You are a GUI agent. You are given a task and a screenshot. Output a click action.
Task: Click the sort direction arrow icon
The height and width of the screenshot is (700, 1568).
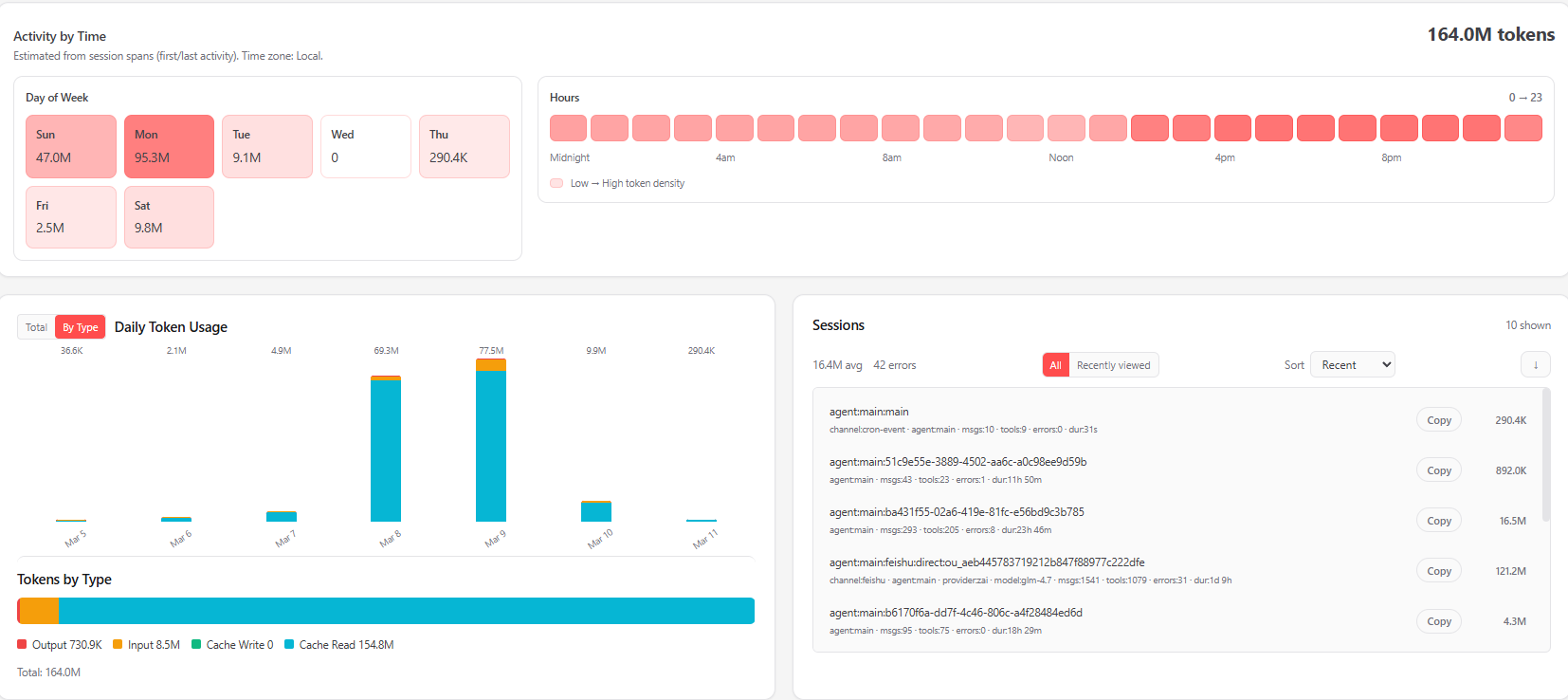[1535, 365]
